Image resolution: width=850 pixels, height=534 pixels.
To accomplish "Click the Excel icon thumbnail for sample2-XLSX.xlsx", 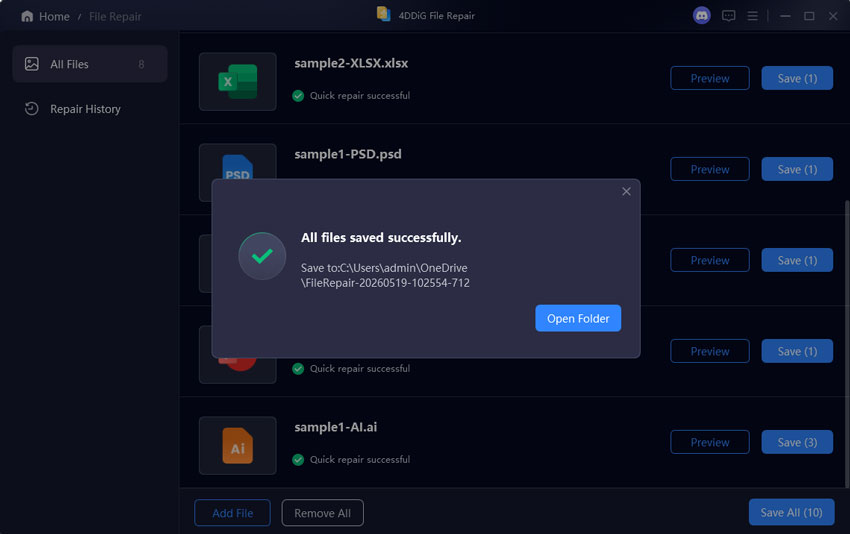I will tap(237, 82).
